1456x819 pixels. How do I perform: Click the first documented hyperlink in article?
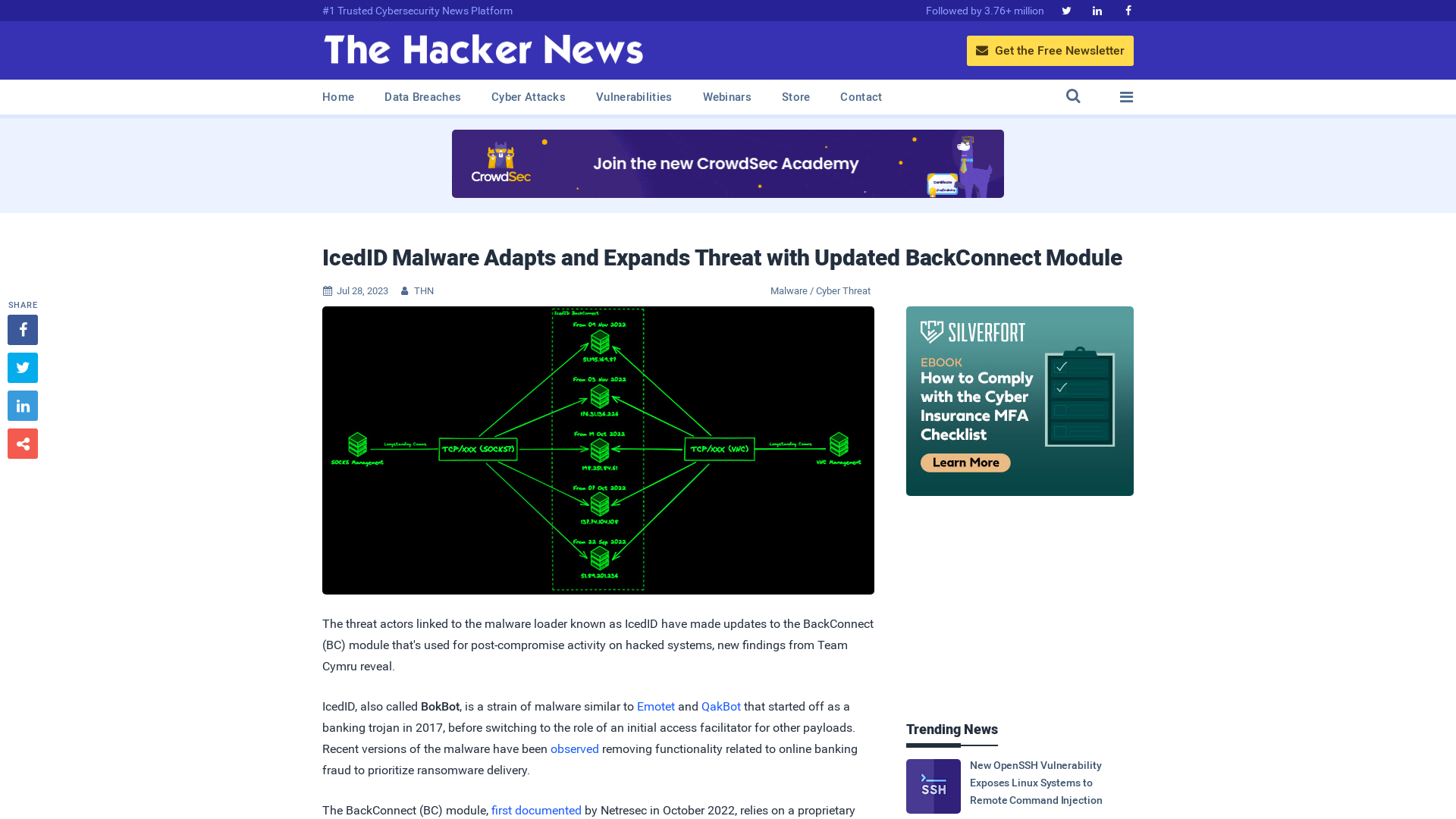pos(536,810)
